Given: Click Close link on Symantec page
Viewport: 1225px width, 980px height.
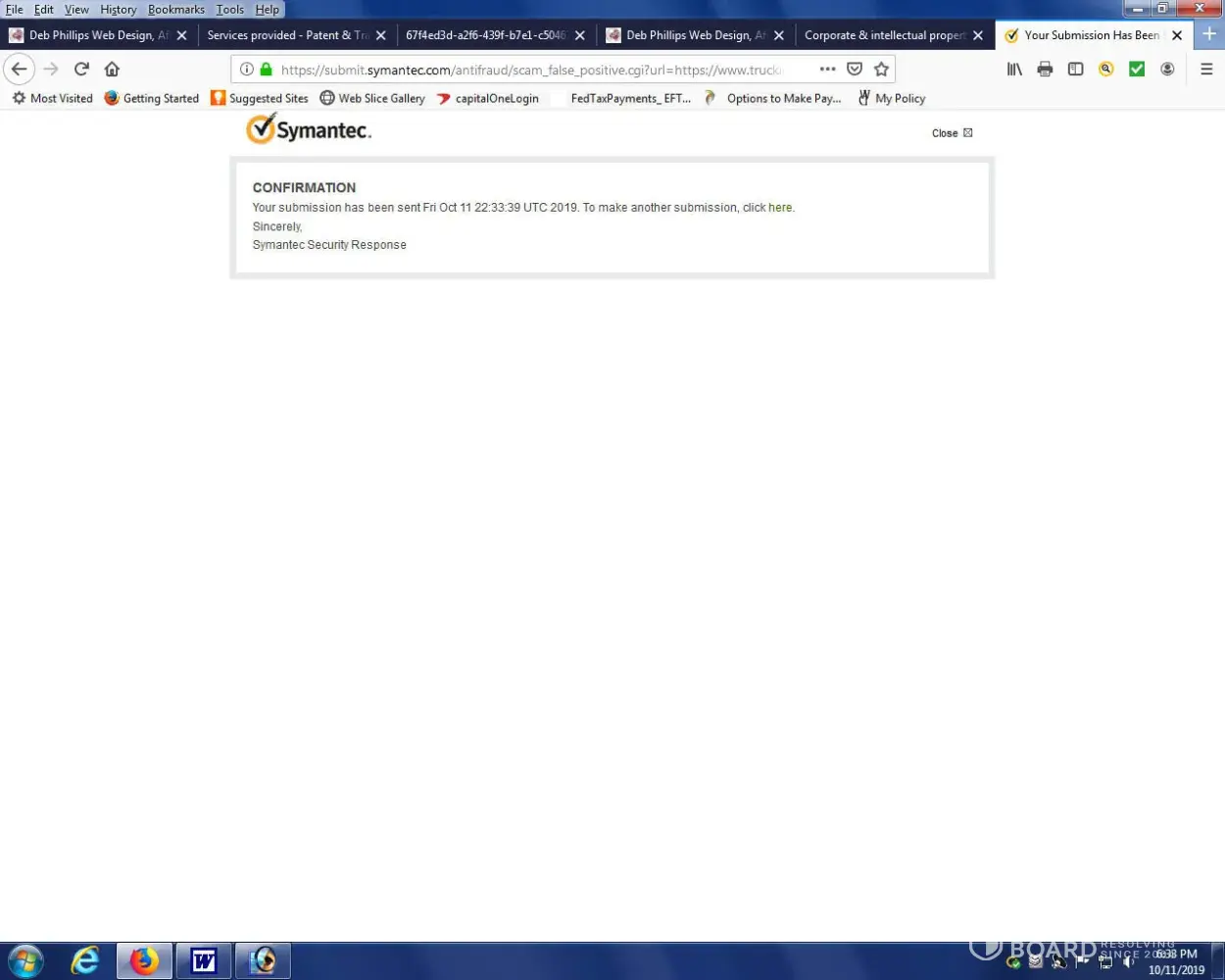Looking at the screenshot, I should (x=952, y=133).
